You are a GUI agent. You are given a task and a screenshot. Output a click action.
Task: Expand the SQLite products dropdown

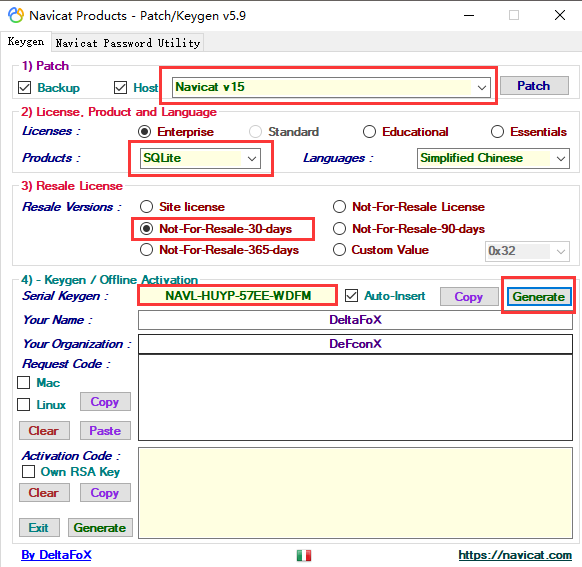[200, 158]
